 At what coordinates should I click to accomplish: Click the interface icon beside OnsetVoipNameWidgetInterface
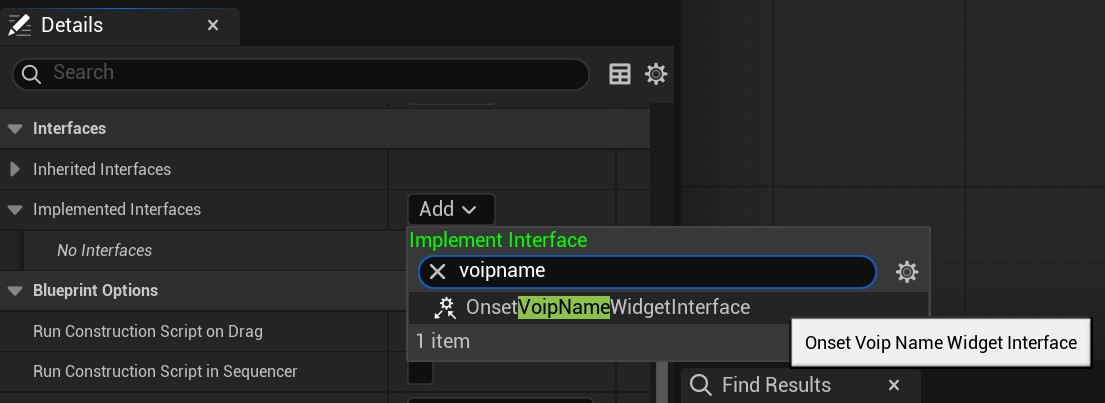click(x=445, y=308)
